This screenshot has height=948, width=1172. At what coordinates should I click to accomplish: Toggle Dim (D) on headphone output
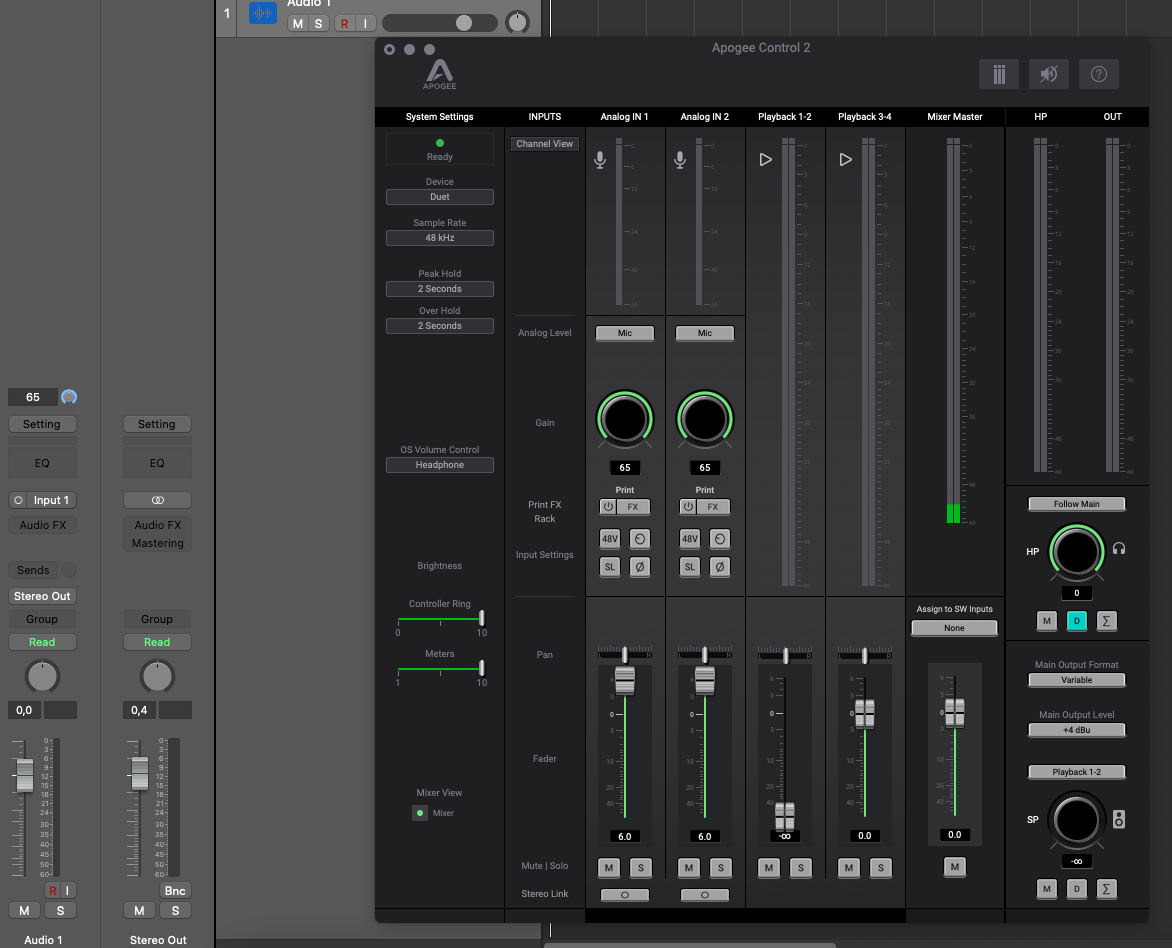pos(1076,621)
